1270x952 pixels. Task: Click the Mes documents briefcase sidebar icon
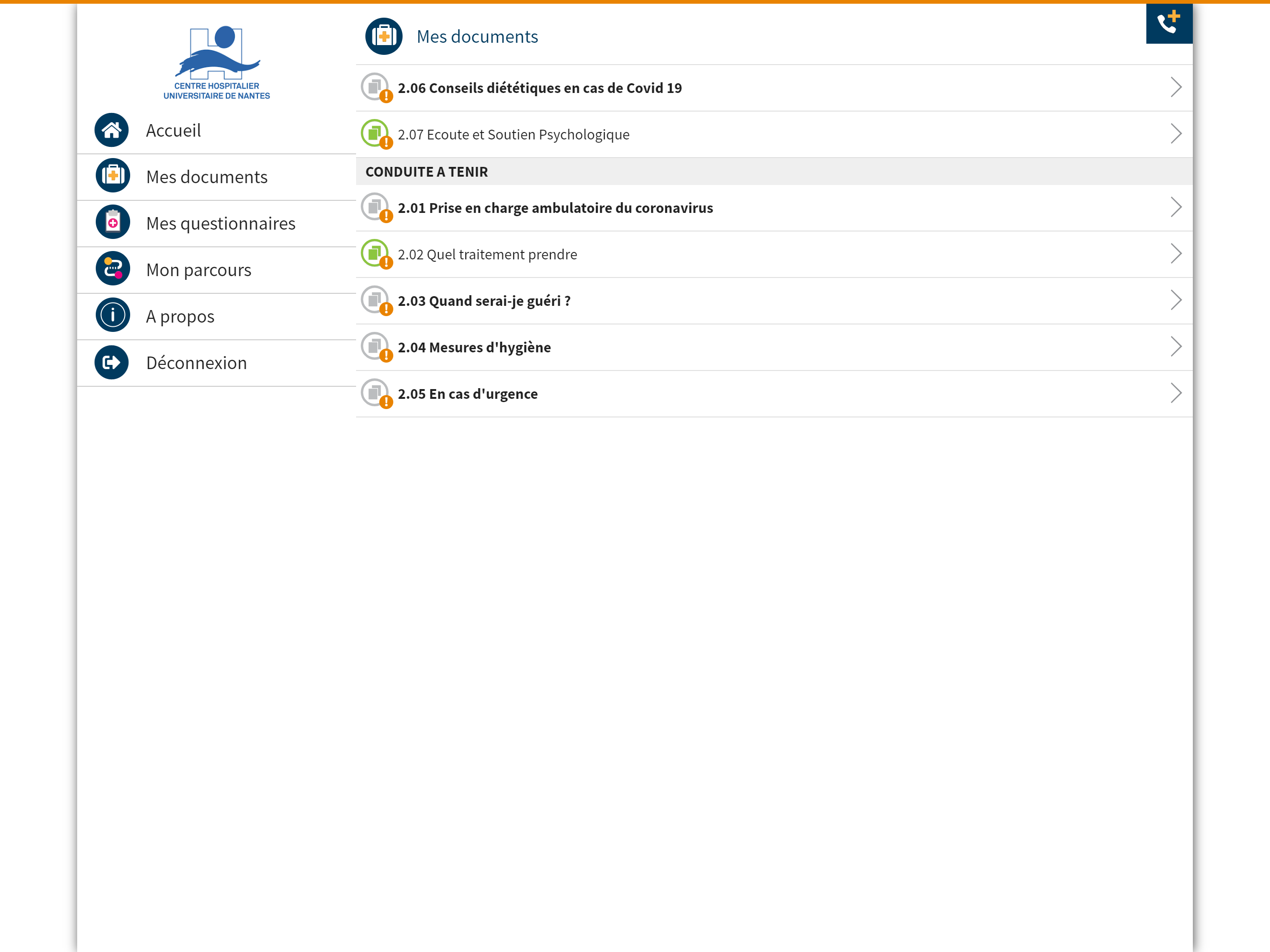pyautogui.click(x=112, y=176)
